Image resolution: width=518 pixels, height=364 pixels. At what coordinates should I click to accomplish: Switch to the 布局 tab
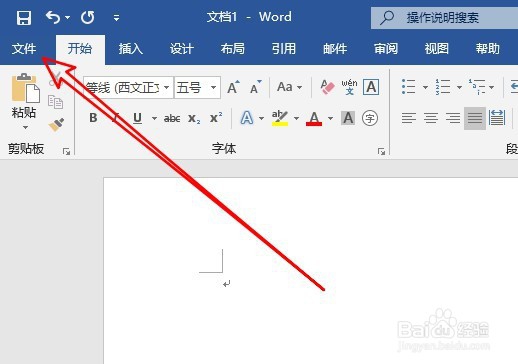(233, 49)
